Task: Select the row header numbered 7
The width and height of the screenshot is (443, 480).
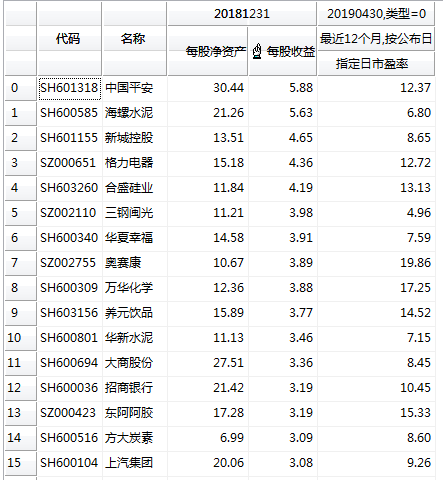Action: (20, 263)
